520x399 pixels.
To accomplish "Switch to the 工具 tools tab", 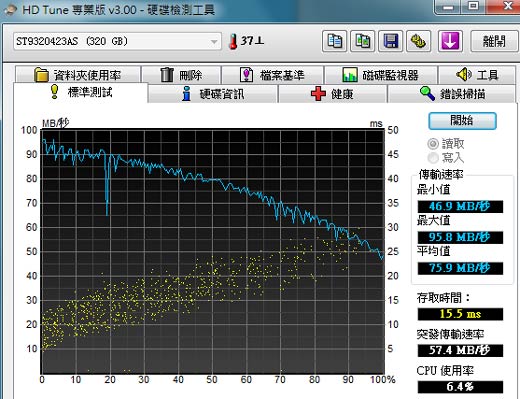I will (477, 75).
